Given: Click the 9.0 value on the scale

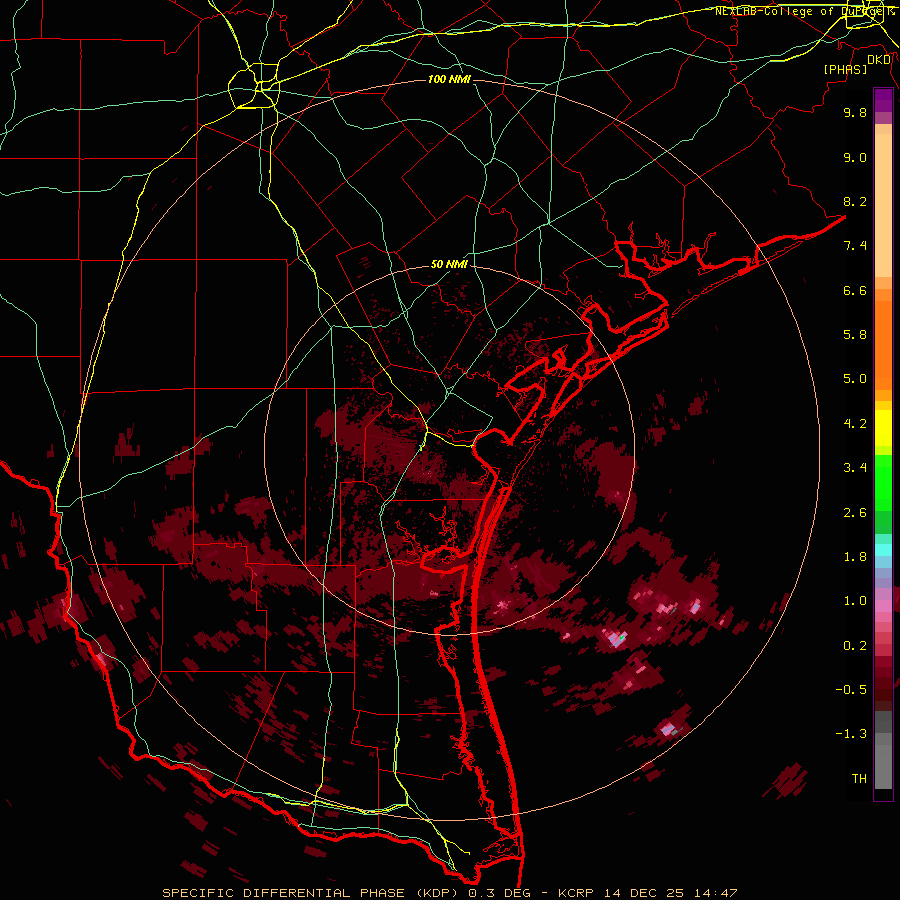Looking at the screenshot, I should click(x=855, y=157).
